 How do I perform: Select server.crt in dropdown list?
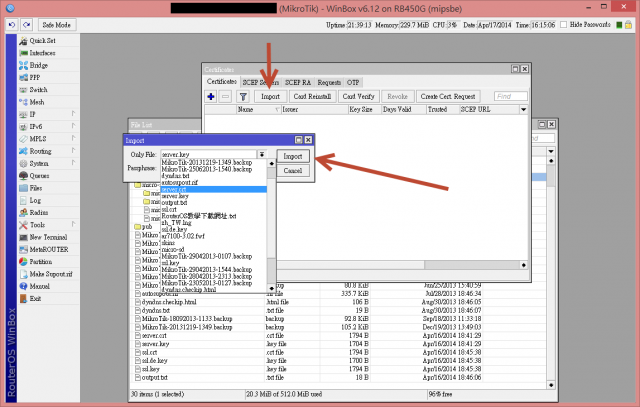tap(213, 189)
